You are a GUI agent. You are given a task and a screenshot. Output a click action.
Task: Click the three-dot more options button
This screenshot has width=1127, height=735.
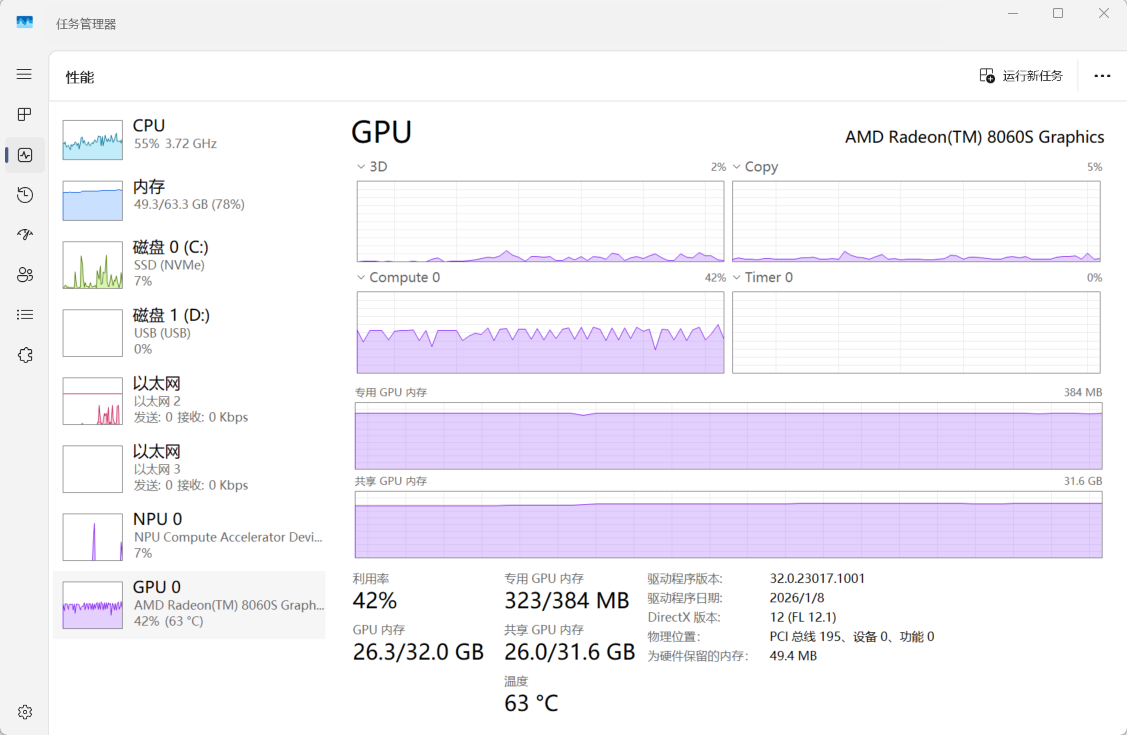click(1102, 76)
